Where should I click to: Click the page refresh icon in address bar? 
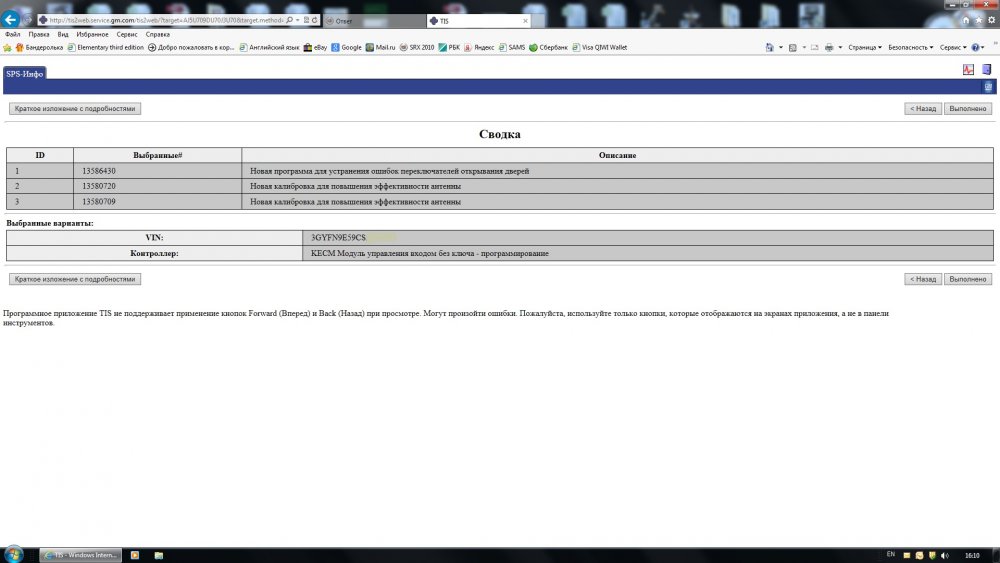[x=316, y=20]
